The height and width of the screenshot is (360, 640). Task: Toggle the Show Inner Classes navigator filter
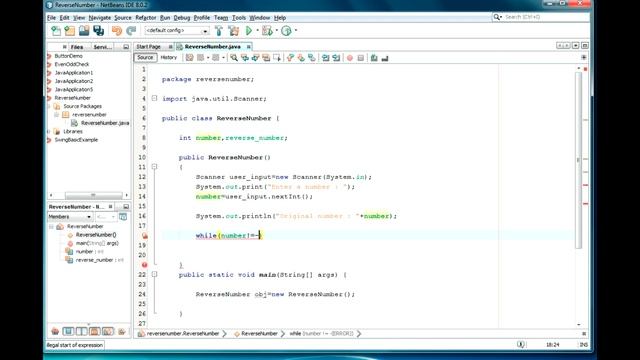[108, 331]
